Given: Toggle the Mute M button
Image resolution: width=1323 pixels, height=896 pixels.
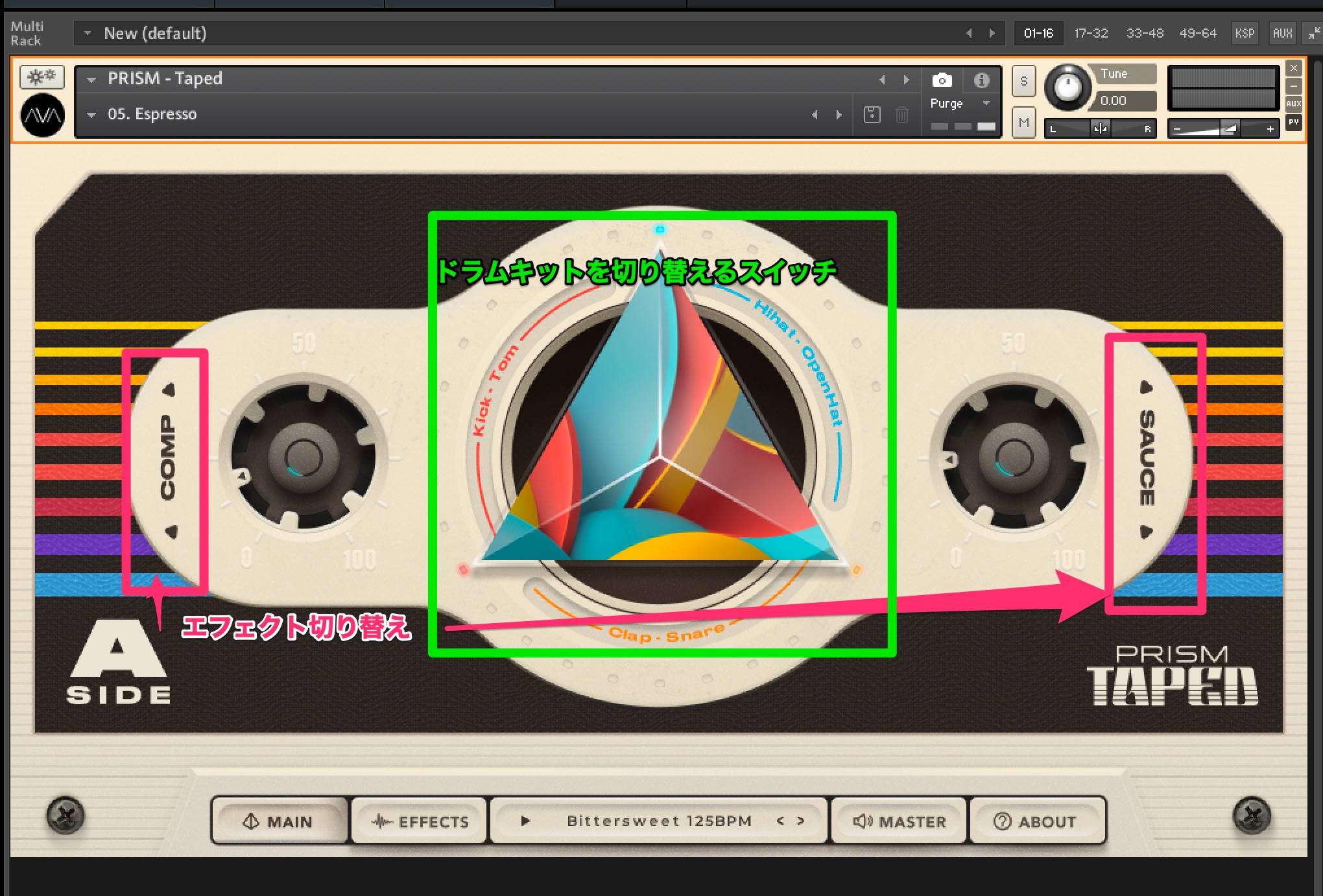Looking at the screenshot, I should click(1023, 123).
